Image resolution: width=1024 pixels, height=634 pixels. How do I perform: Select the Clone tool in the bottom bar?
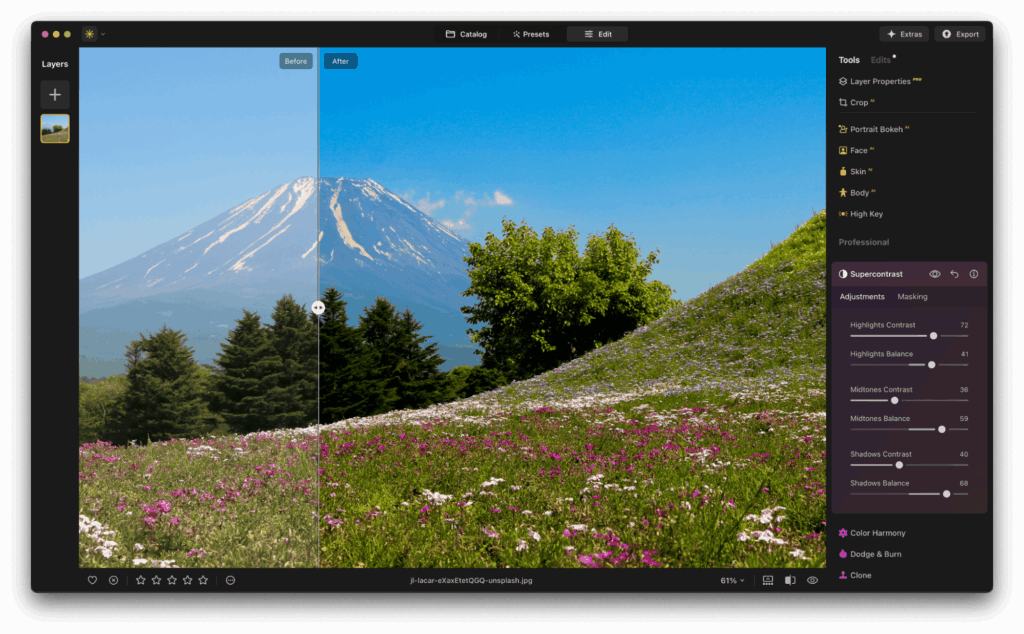[x=860, y=574]
